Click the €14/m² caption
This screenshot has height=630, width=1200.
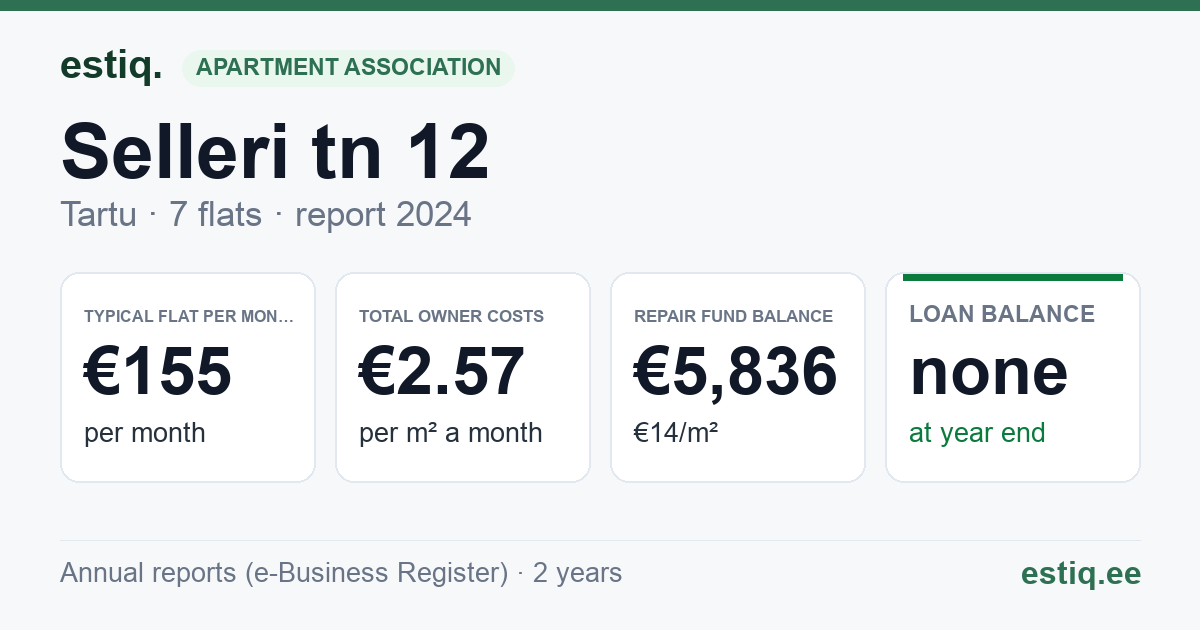676,433
